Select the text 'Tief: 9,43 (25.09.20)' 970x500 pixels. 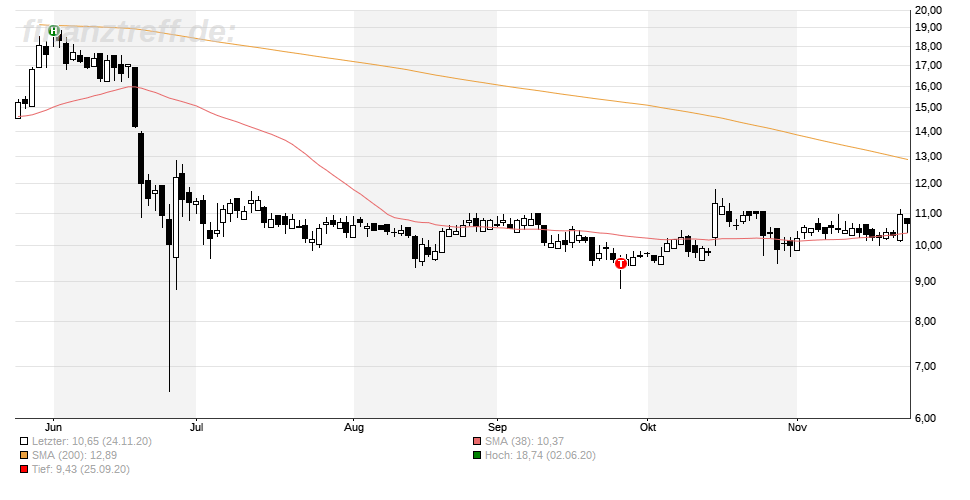[x=81, y=470]
